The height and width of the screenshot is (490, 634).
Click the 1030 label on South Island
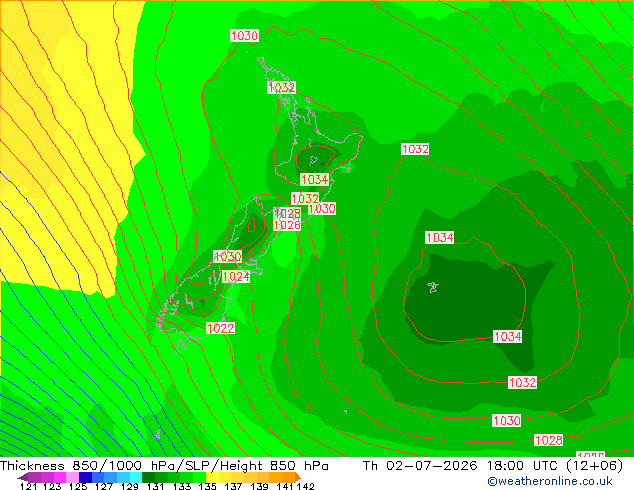[228, 256]
